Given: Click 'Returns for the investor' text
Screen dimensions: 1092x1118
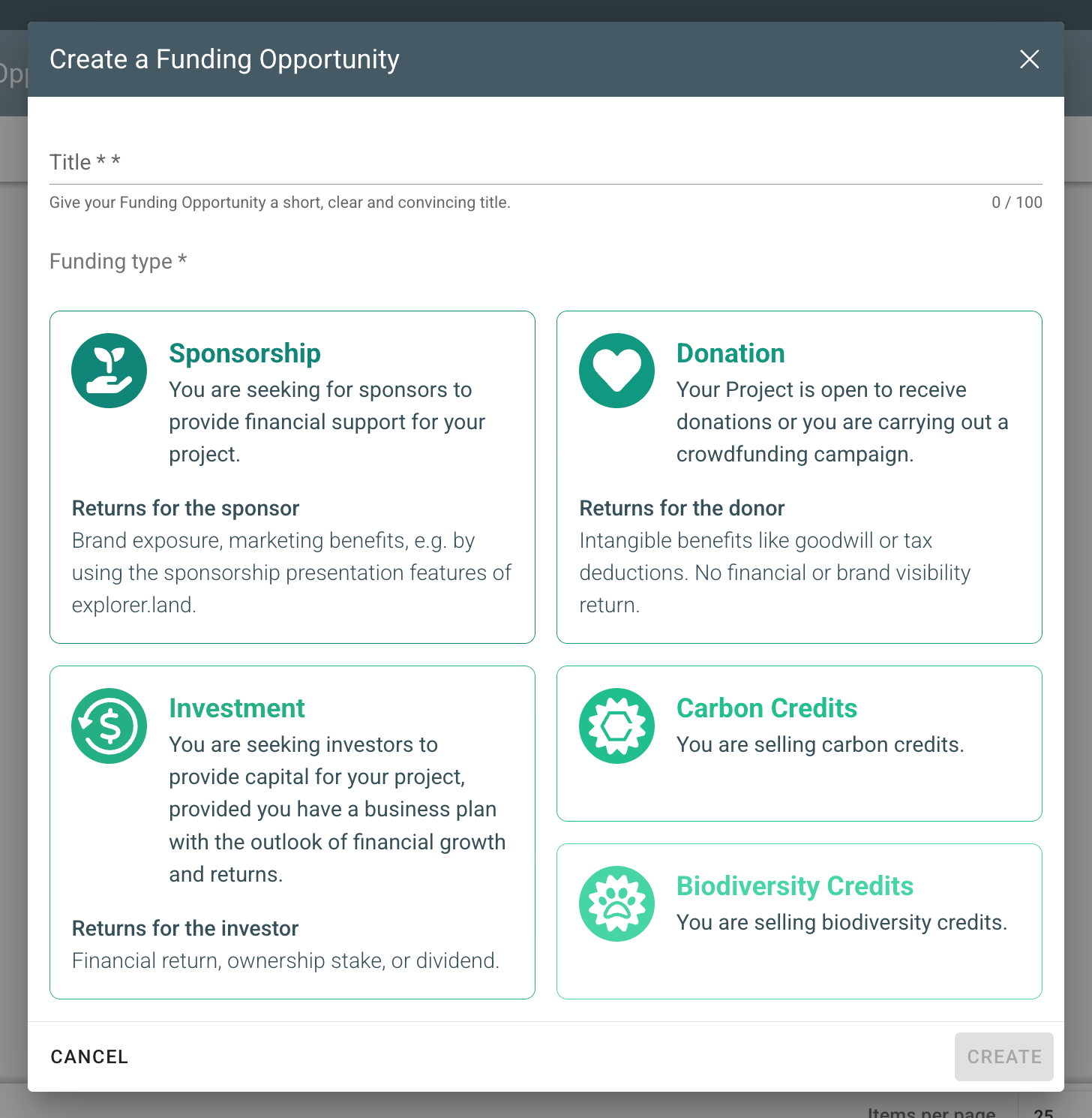Looking at the screenshot, I should pyautogui.click(x=185, y=928).
